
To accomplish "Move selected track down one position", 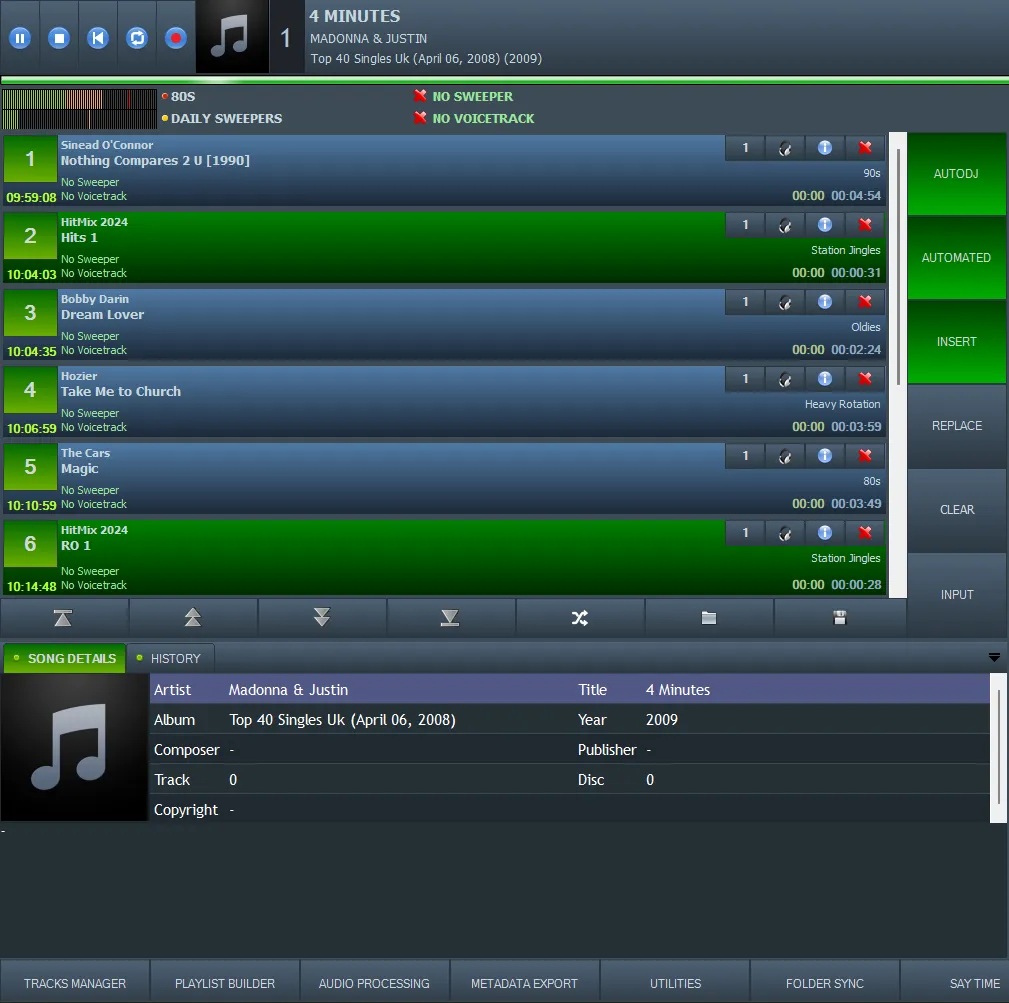I will pyautogui.click(x=322, y=618).
